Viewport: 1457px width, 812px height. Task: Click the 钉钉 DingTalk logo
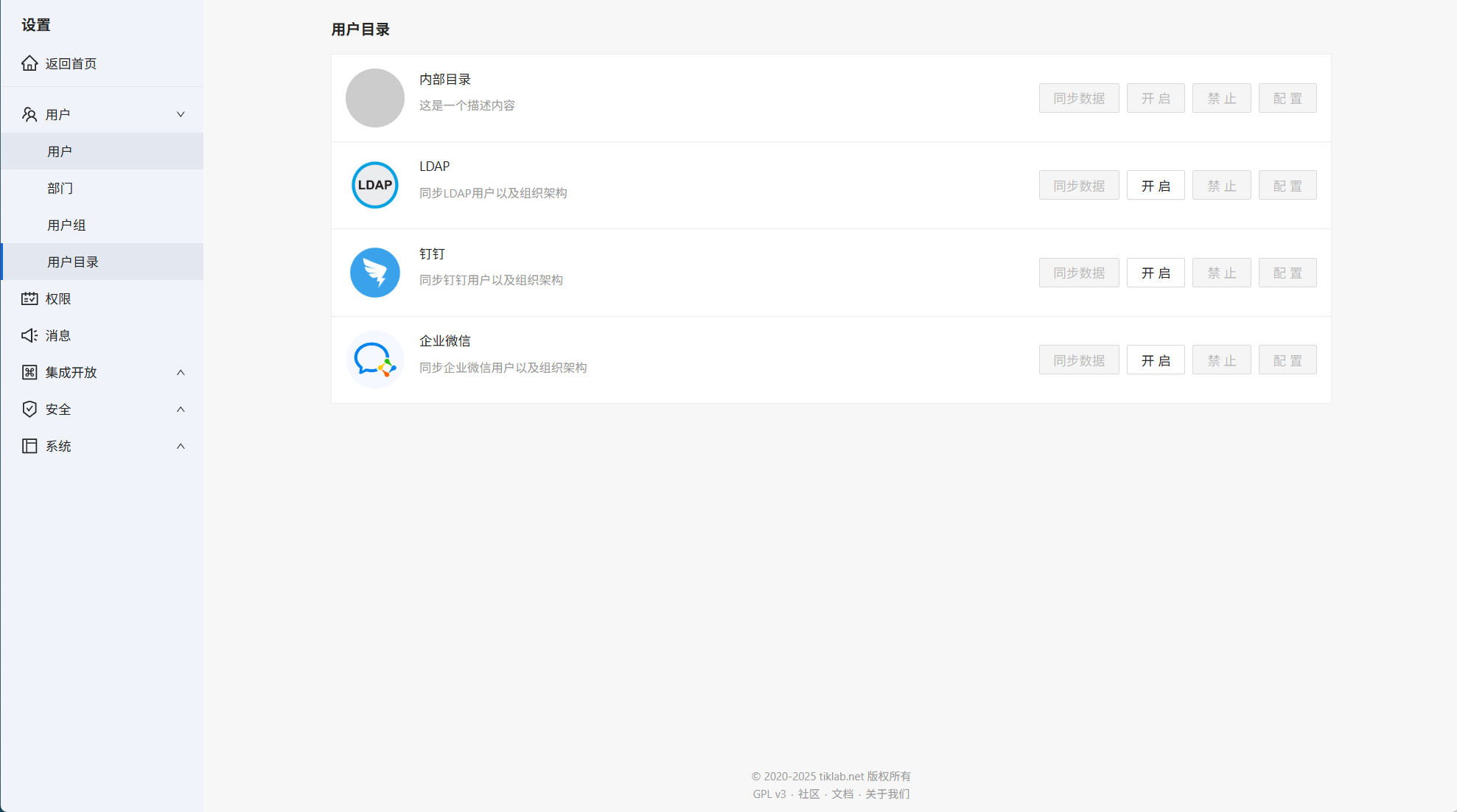click(375, 273)
